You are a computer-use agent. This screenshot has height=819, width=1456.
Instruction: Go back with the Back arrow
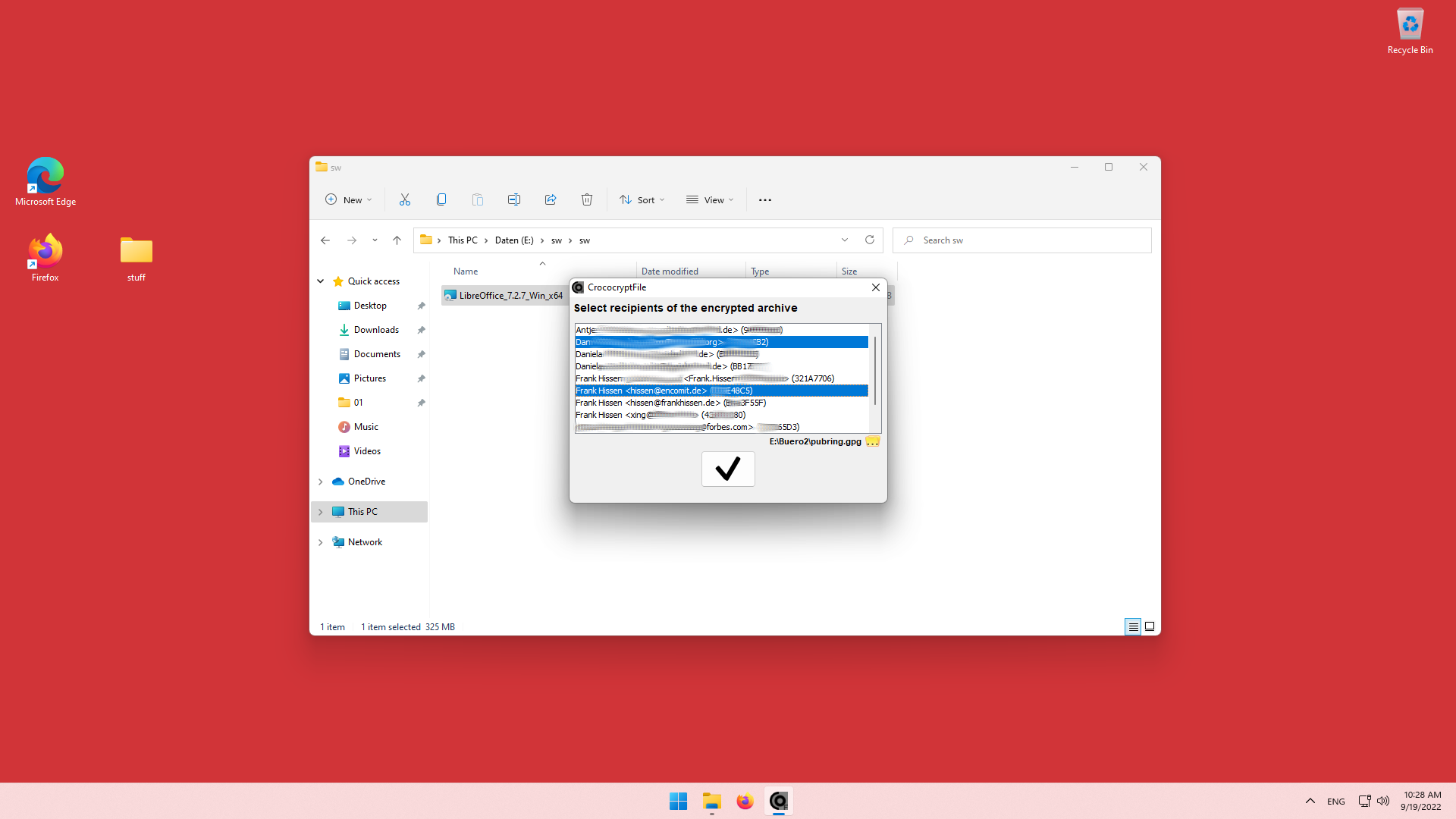(325, 240)
